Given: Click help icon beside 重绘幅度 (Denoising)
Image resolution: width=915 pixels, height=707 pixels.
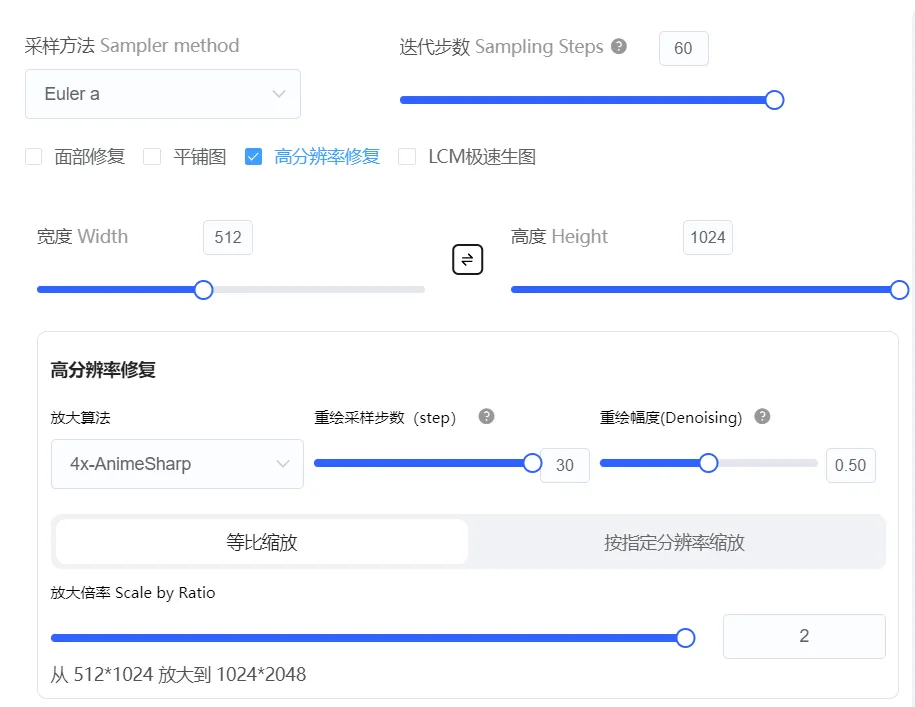Looking at the screenshot, I should pos(762,417).
